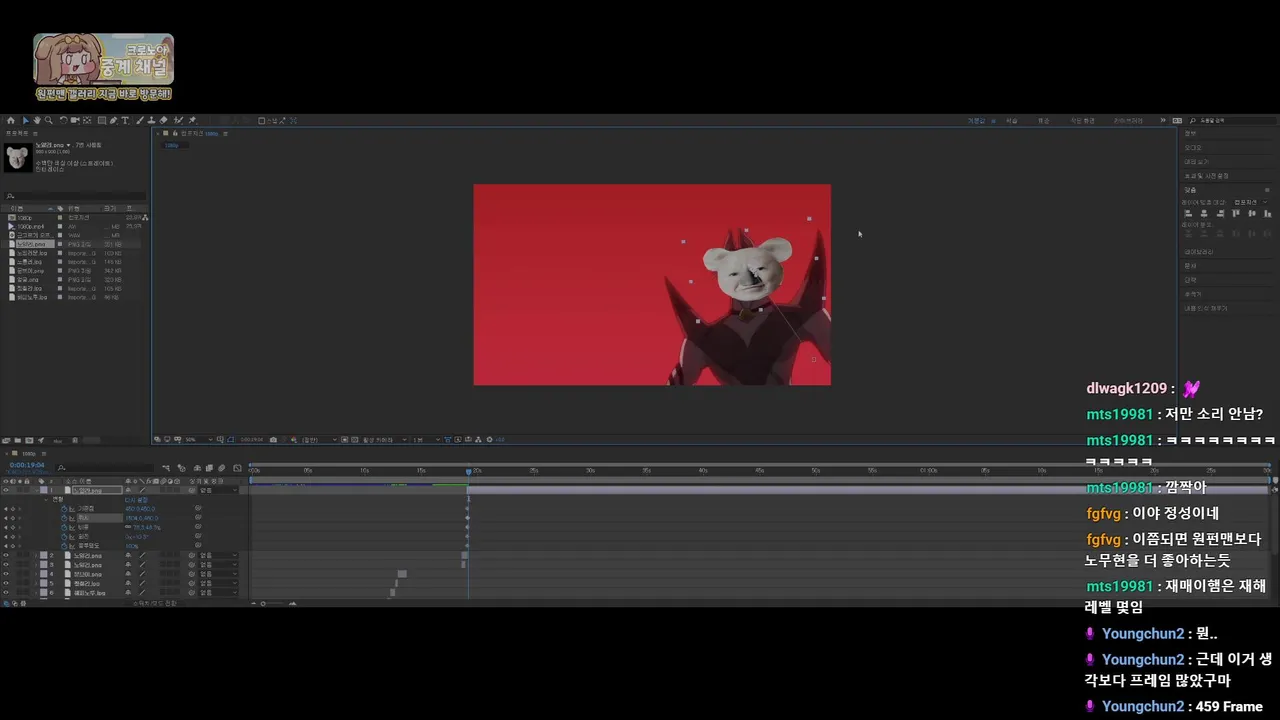Toggle visibility eye of layer 6
Screen dimensions: 1280x720
tap(6, 593)
